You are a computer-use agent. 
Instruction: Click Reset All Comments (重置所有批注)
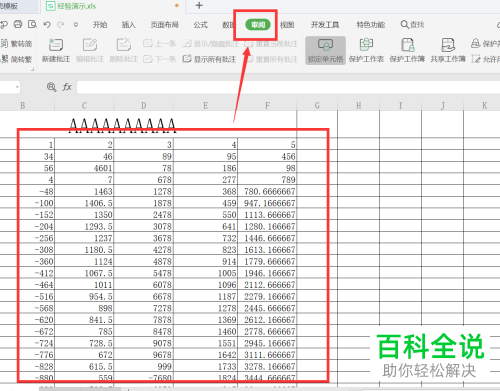coord(273,59)
